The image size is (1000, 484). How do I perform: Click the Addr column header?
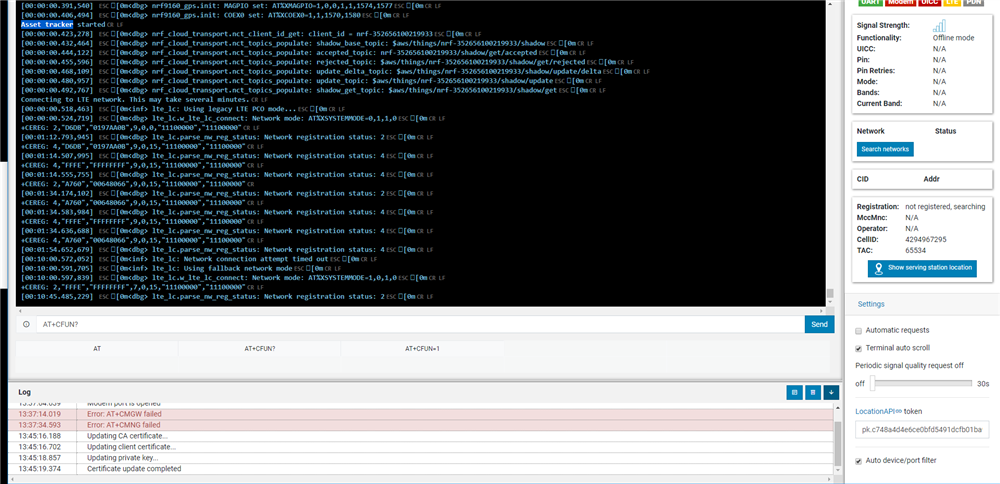pyautogui.click(x=931, y=180)
